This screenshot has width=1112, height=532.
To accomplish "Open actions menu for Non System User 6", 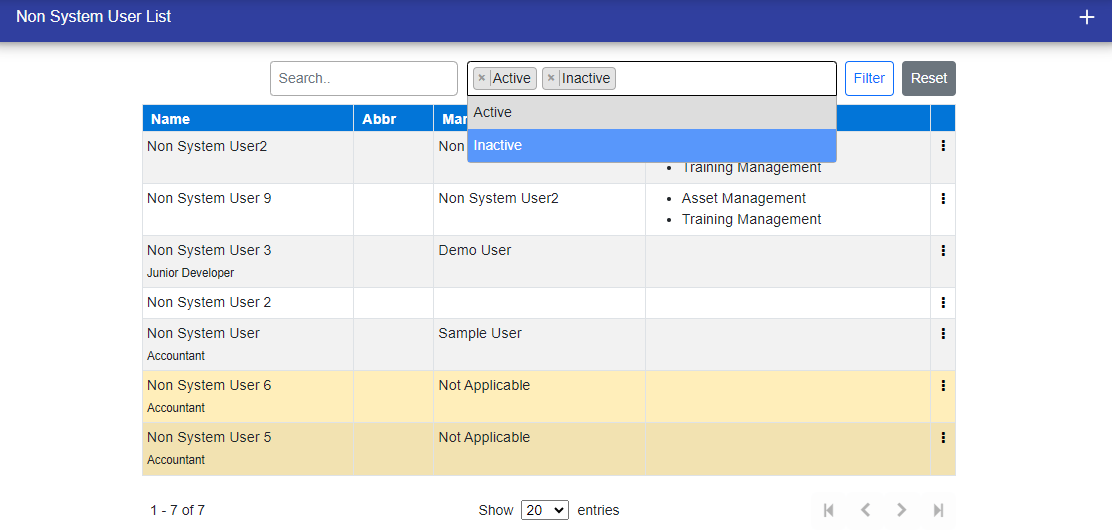I will tap(943, 385).
